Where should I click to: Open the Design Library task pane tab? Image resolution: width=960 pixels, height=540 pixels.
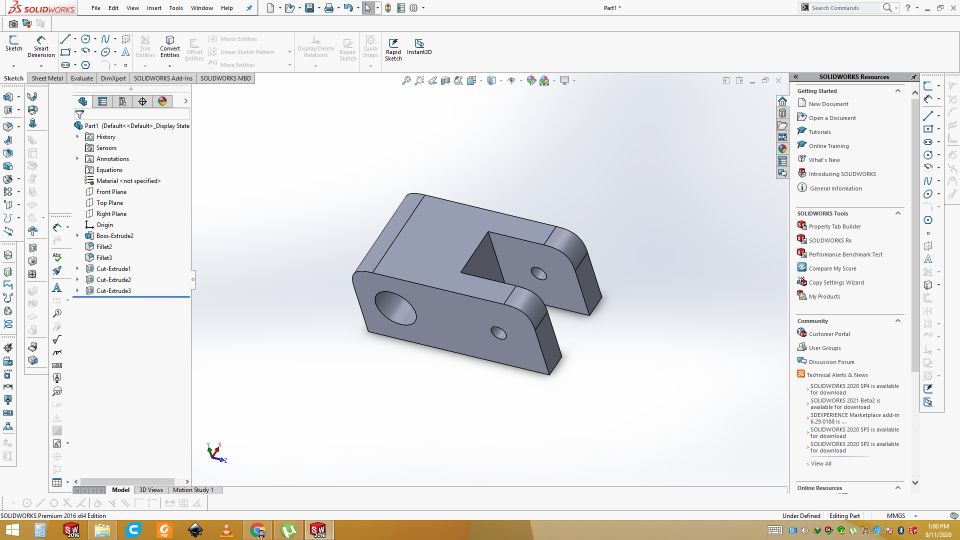[782, 113]
